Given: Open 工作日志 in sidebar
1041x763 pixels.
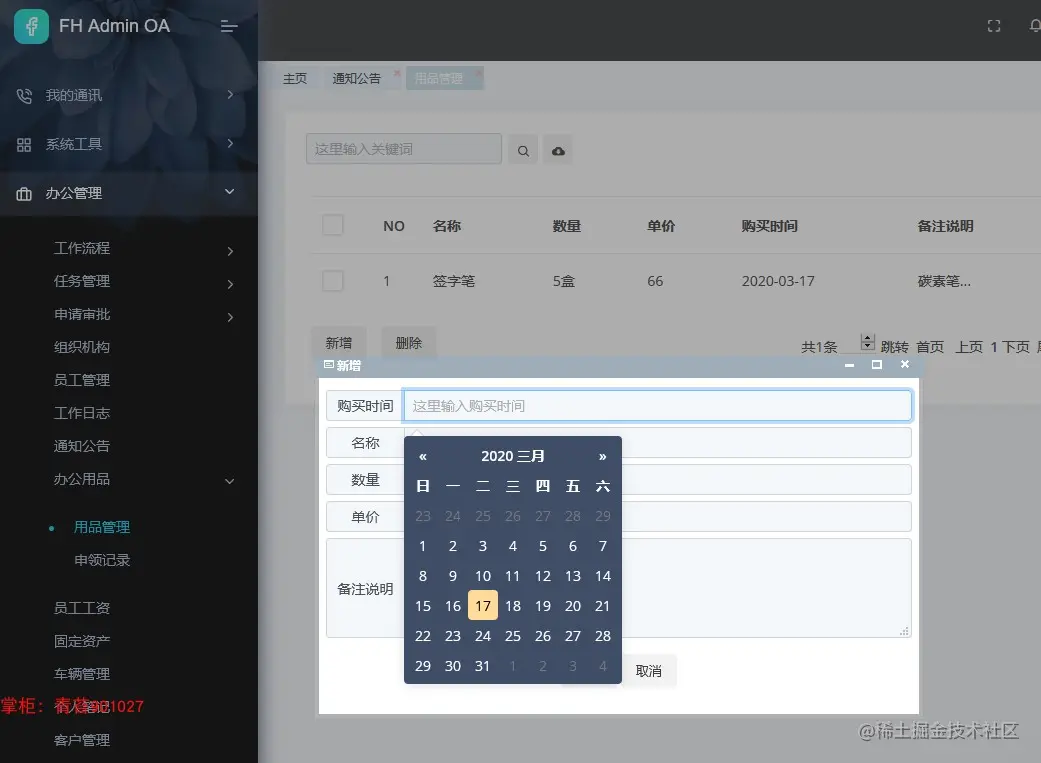Looking at the screenshot, I should click(82, 413).
